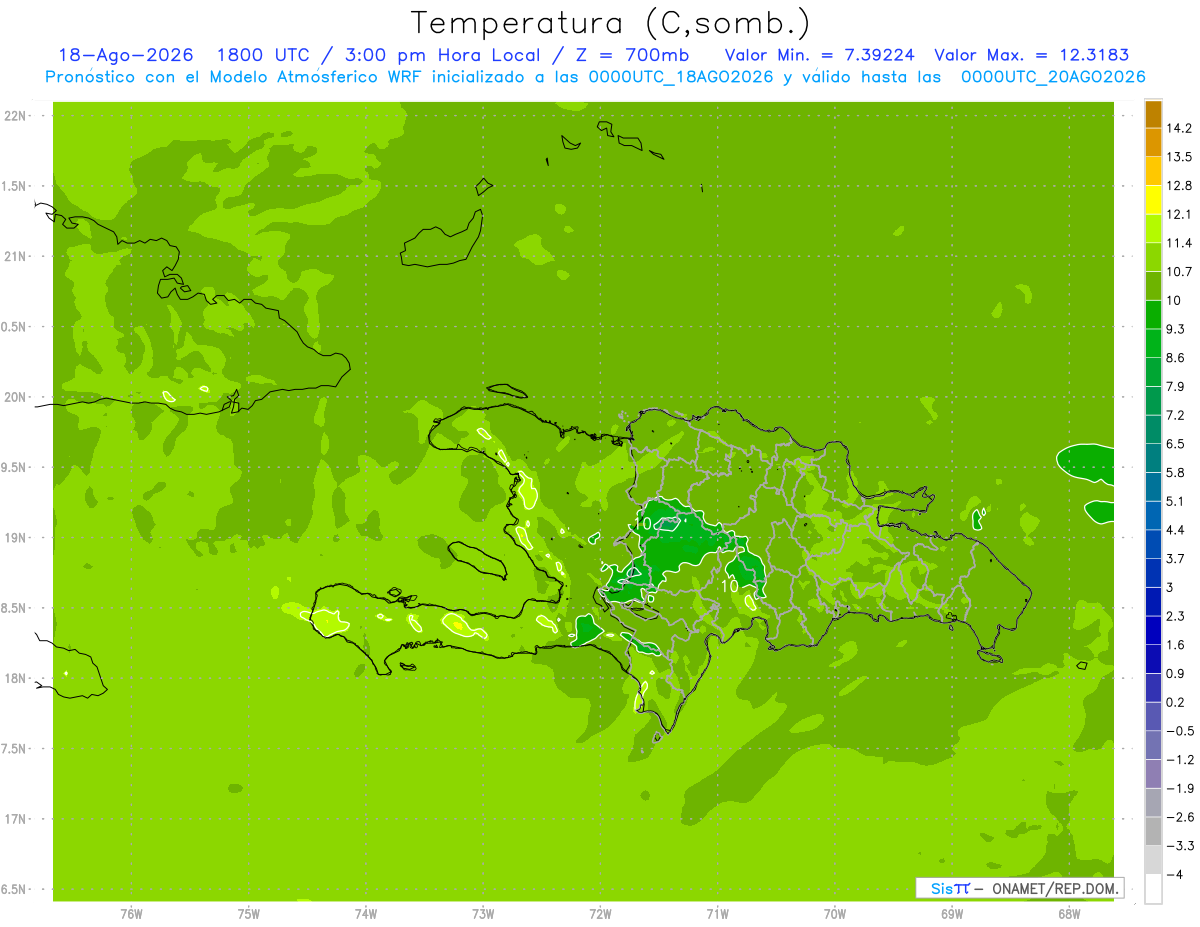Click the "Valor Min. = 7.39224" value
This screenshot has width=1200, height=927.
(818, 55)
